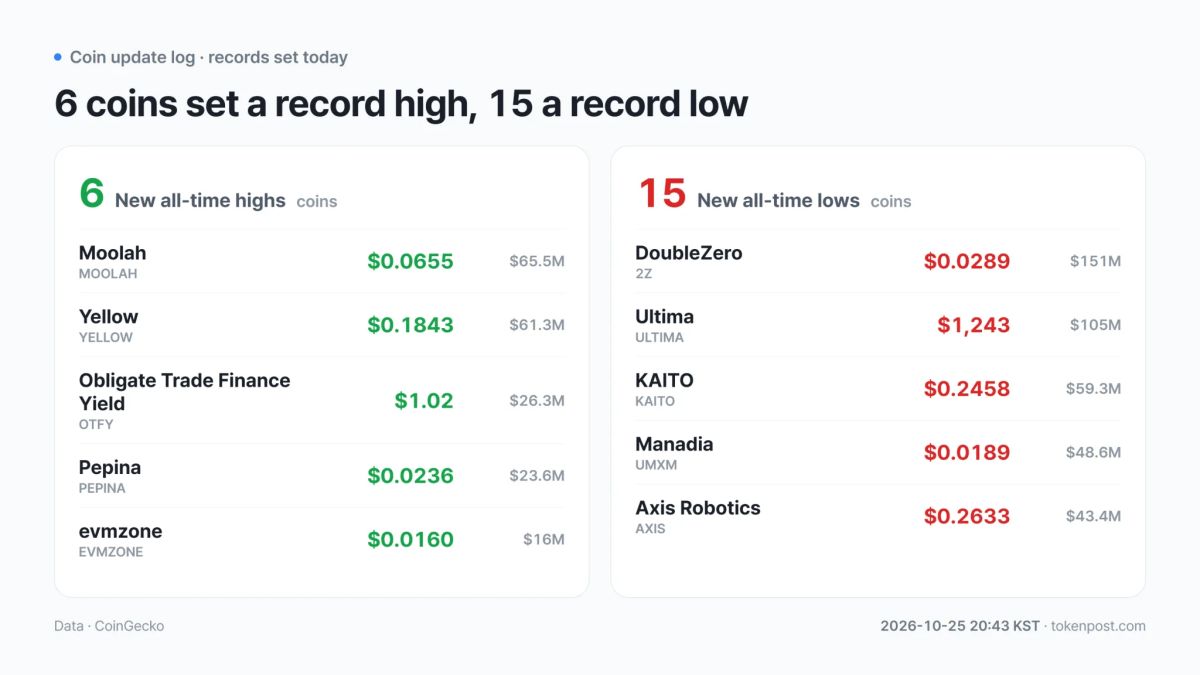This screenshot has width=1200, height=675.
Task: Click the green number 6 count
Action: 92,193
